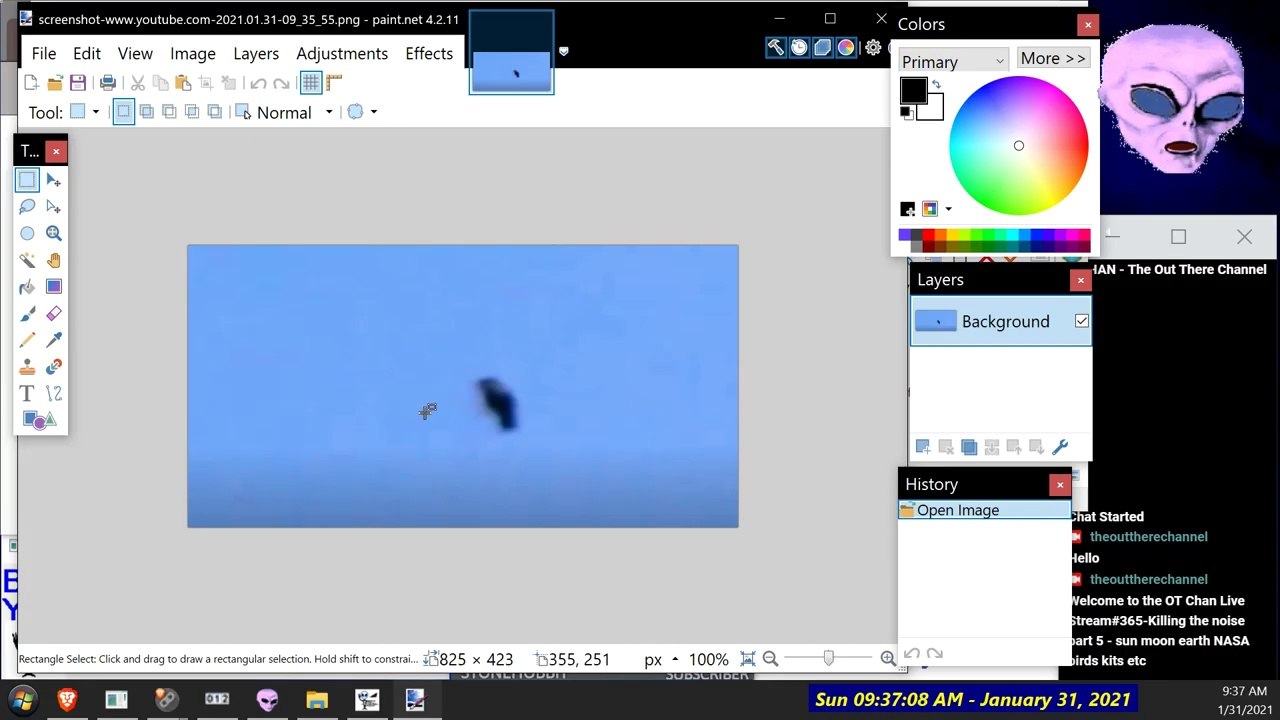Pick the Eraser tool

click(54, 314)
